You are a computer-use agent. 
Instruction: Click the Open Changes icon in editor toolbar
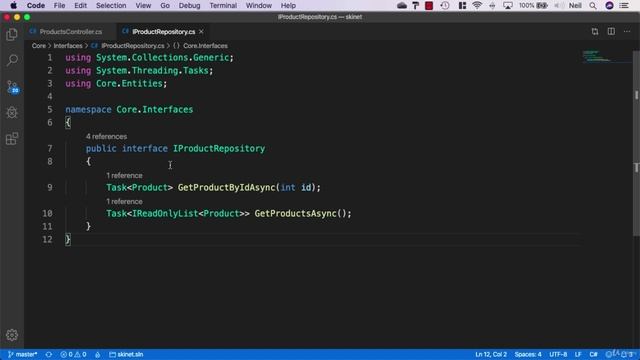[595, 31]
